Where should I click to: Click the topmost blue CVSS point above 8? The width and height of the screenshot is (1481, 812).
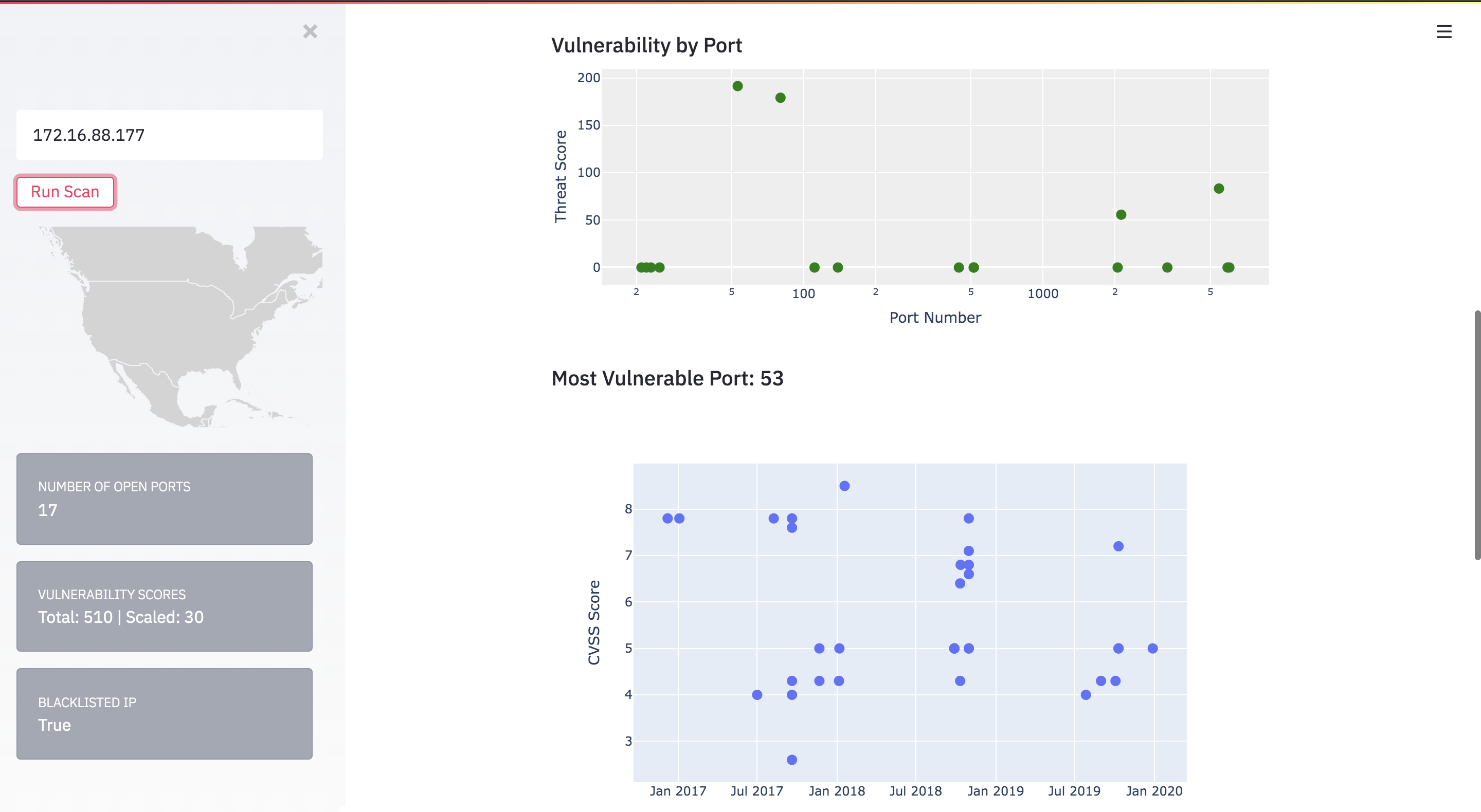[844, 486]
